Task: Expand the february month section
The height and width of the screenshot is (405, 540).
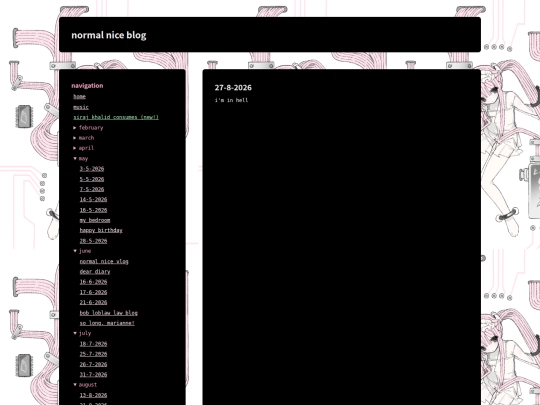Action: 88,127
